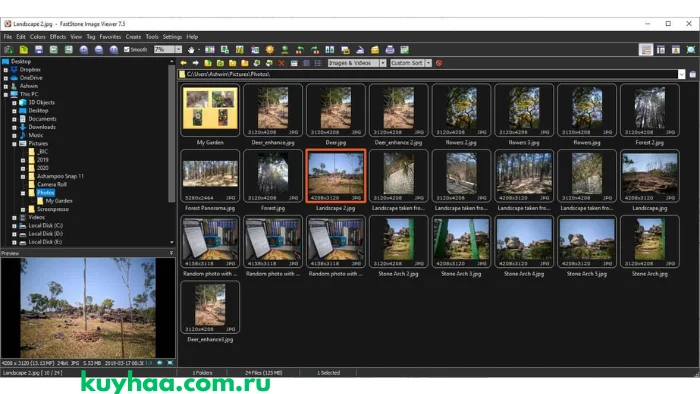Expand the Local Disk (C:) node
This screenshot has width=700, height=394.
(14, 226)
